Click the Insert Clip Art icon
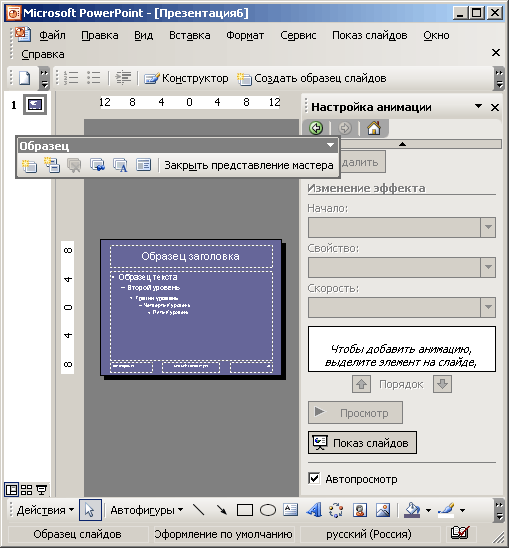Screen dimensions: 509x548 coord(360,510)
